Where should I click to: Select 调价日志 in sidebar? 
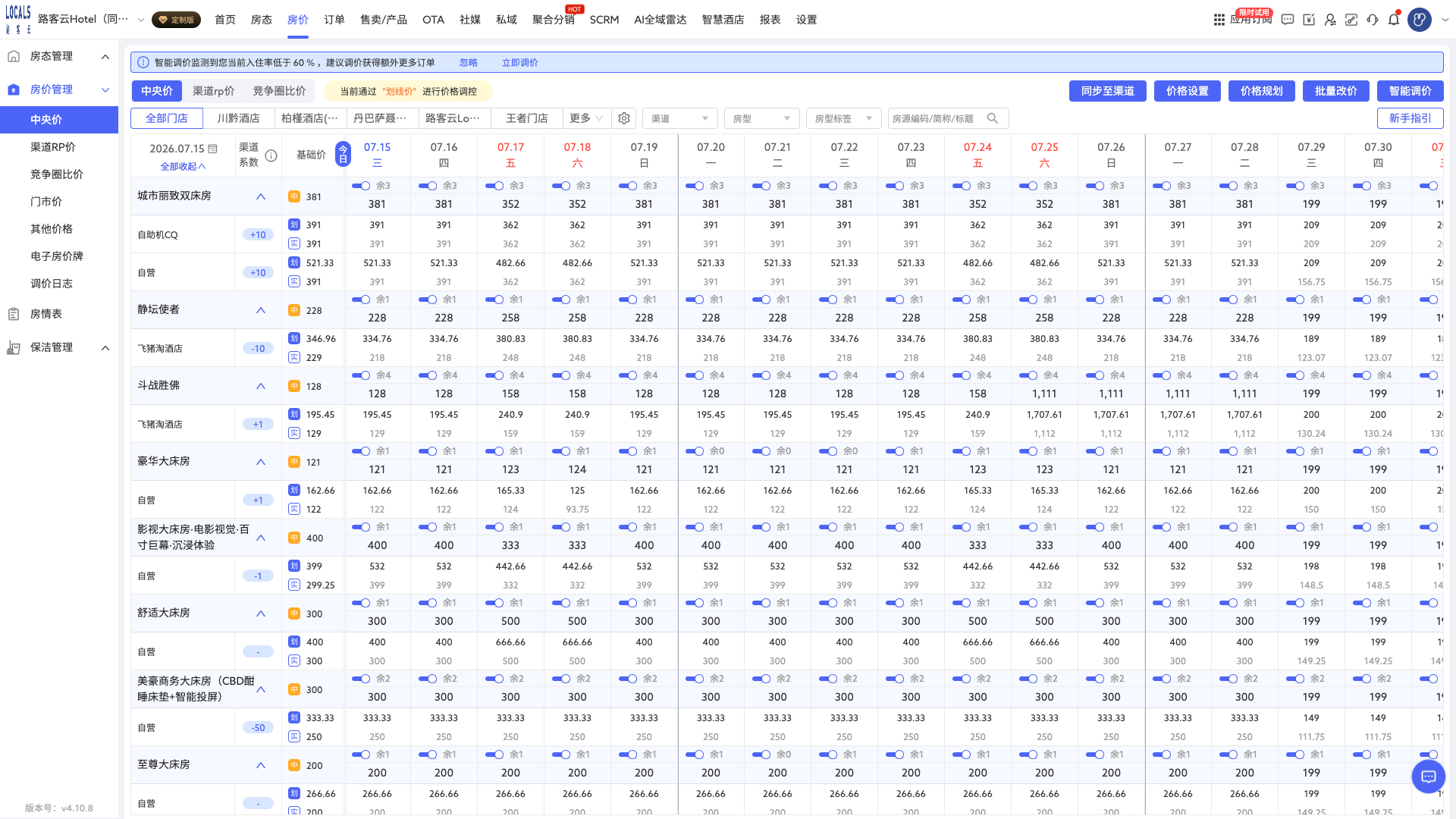[52, 284]
